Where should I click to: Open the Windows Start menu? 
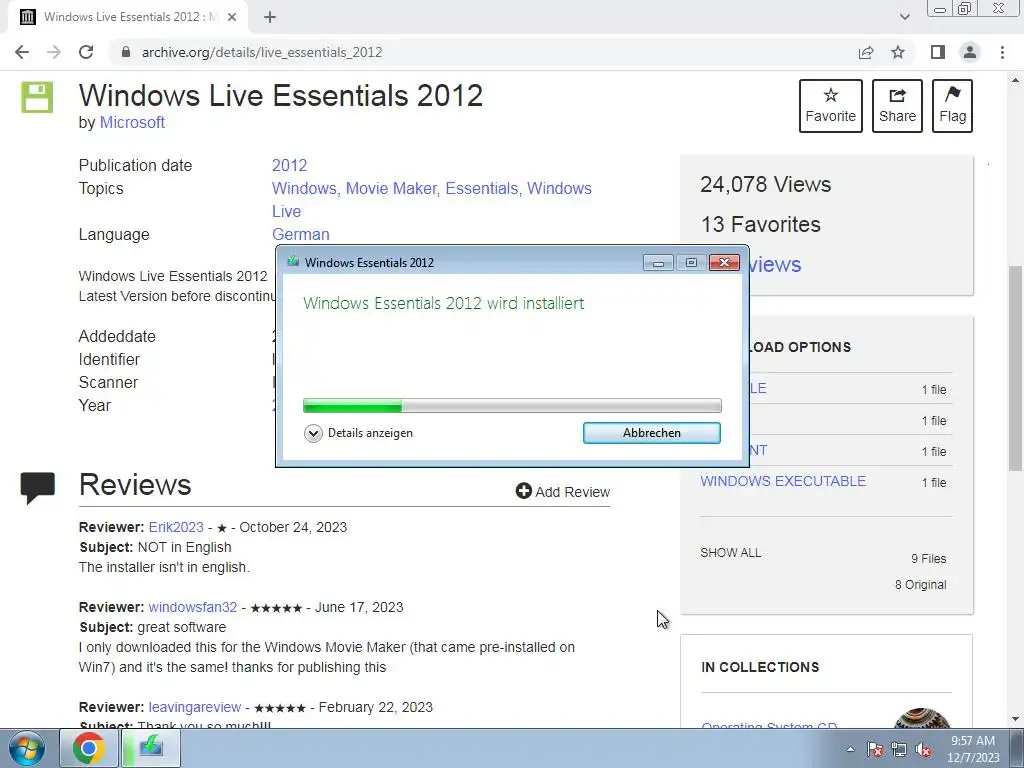[x=27, y=748]
